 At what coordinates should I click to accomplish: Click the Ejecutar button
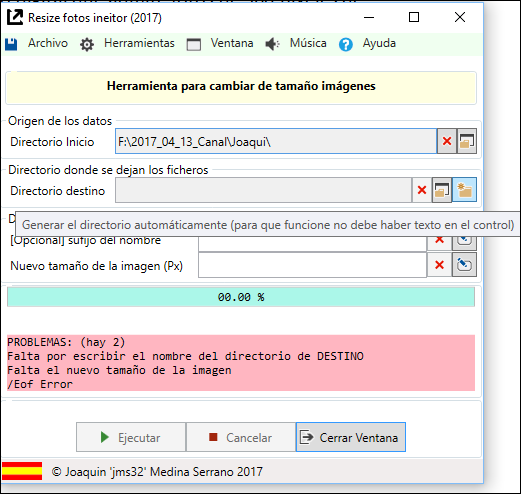pos(131,437)
